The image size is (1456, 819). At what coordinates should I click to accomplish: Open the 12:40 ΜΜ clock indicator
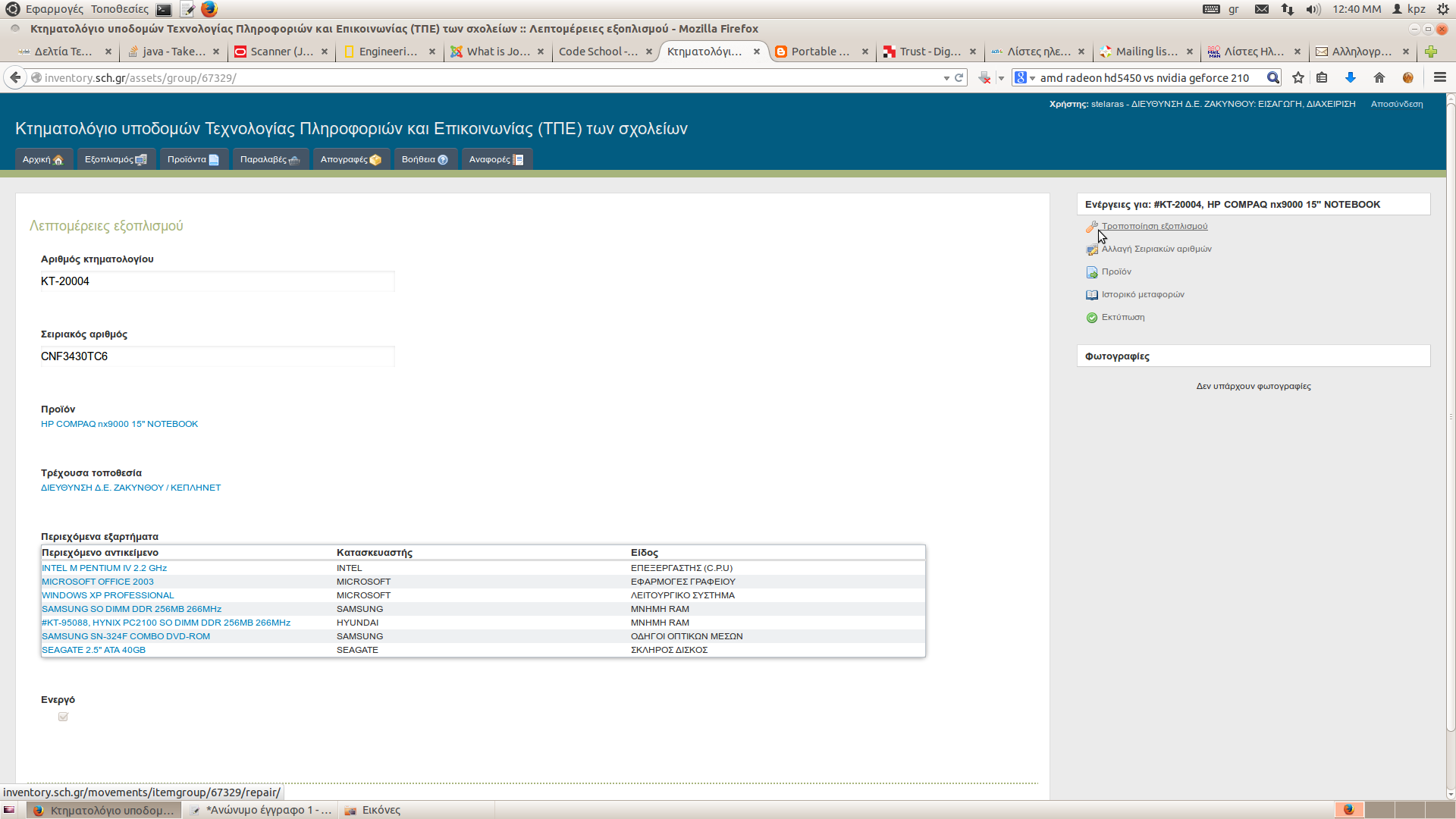point(1357,9)
